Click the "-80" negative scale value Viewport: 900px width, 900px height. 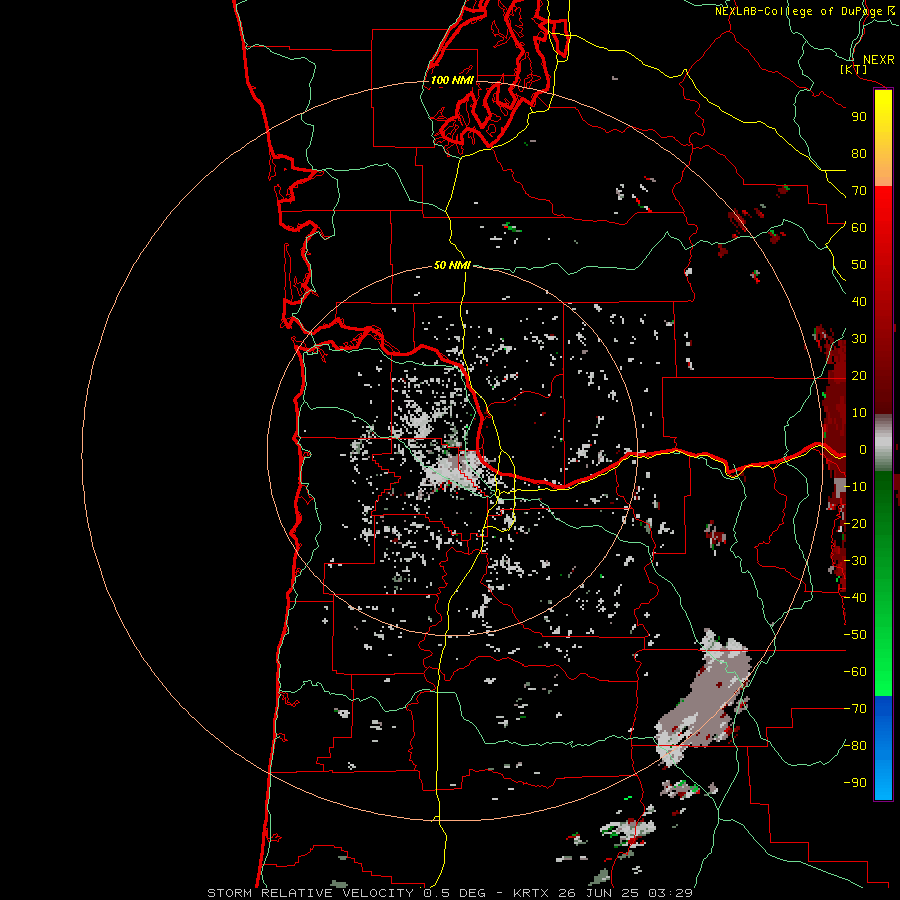tap(855, 746)
